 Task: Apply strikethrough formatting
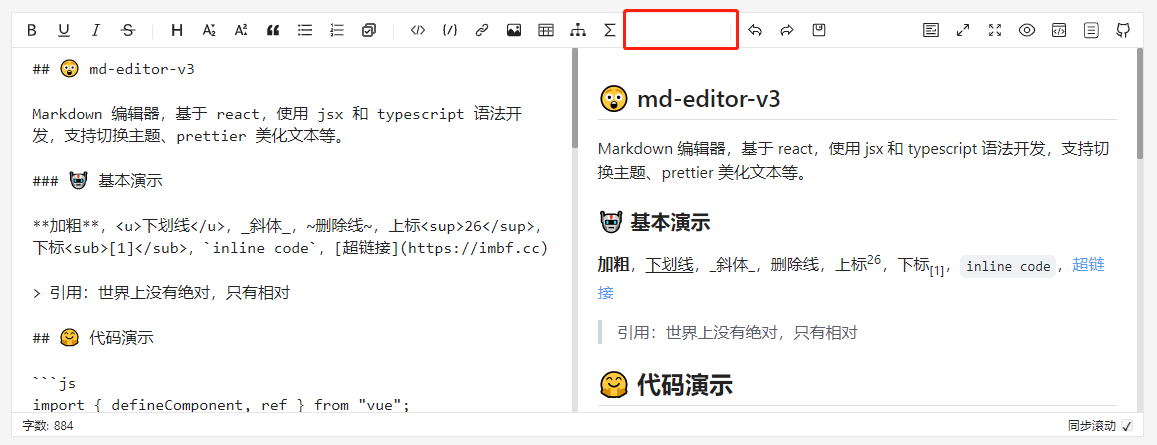click(x=128, y=30)
